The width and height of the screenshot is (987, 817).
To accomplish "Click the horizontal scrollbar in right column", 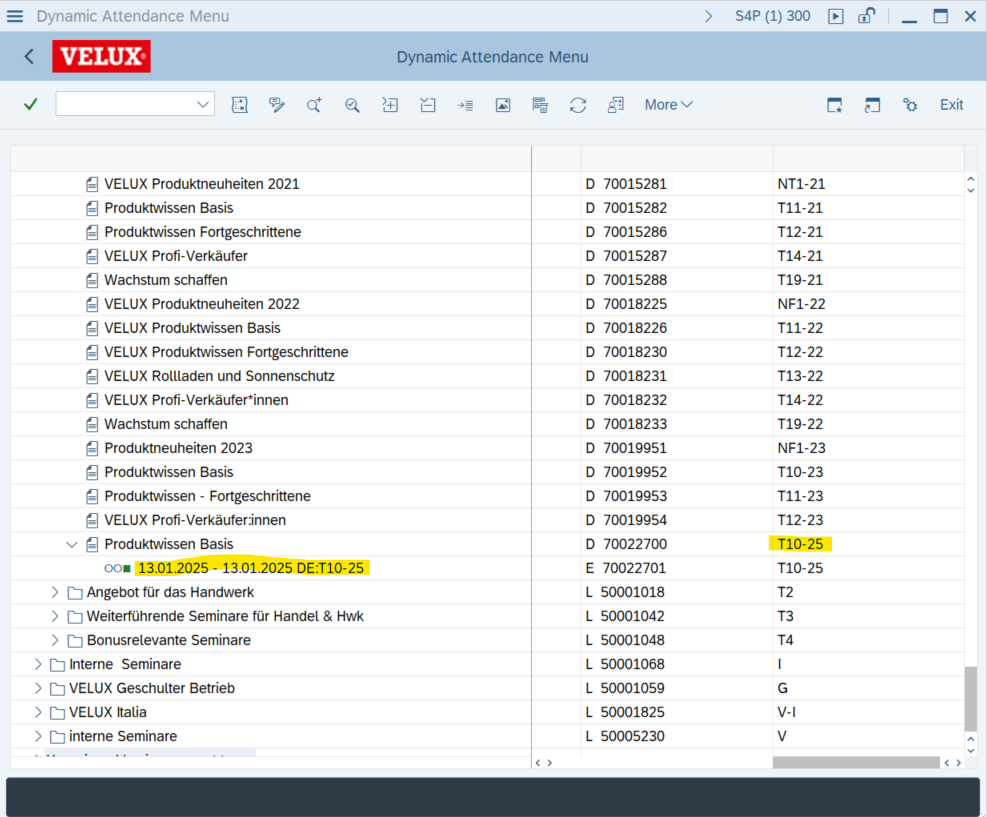I will point(856,762).
